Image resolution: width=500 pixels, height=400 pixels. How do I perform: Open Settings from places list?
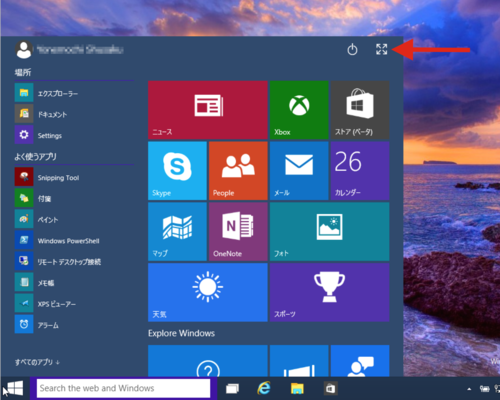click(74, 135)
